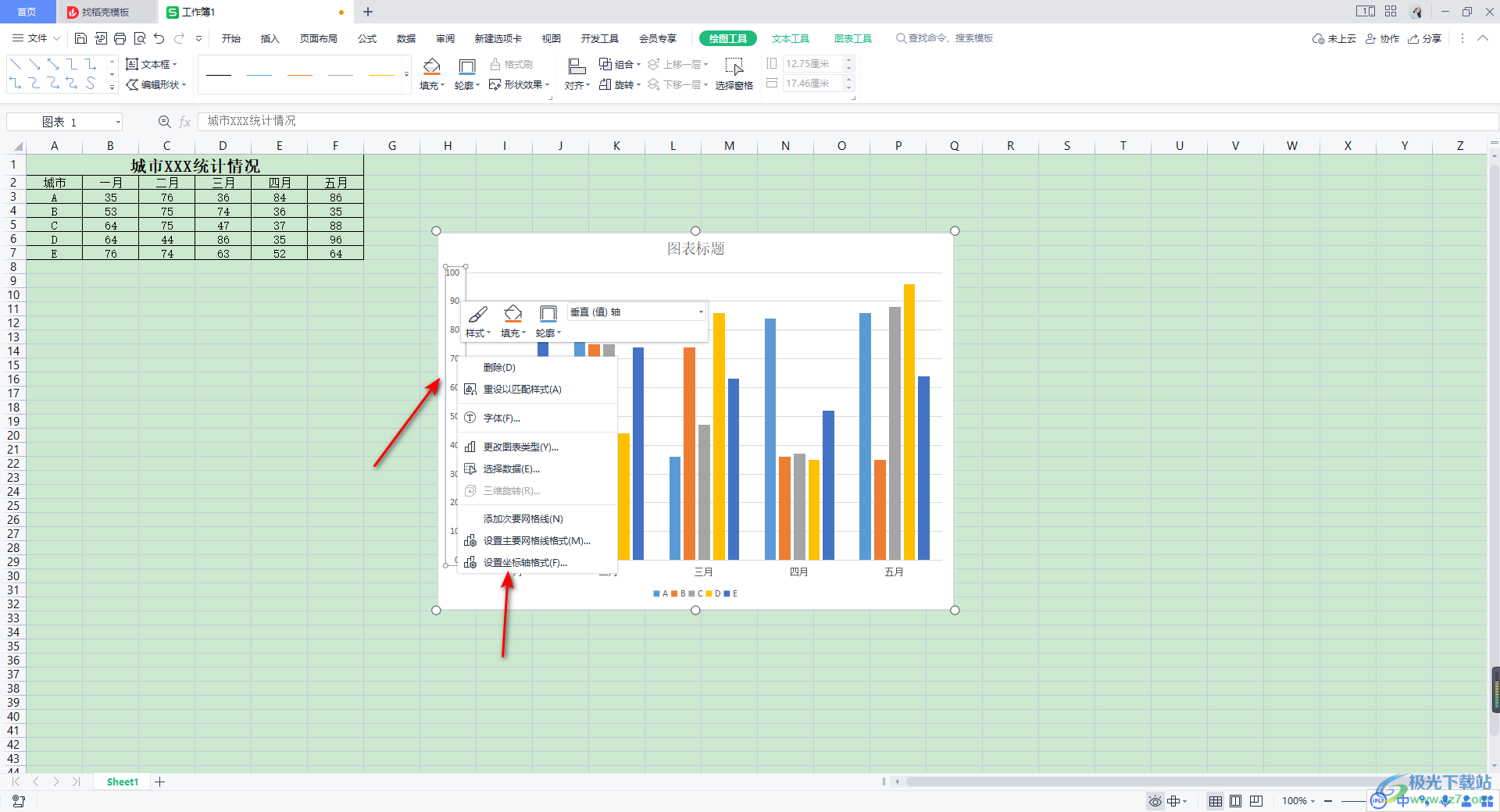1500x812 pixels.
Task: Click Format Painter (格式刷)
Action: point(511,64)
